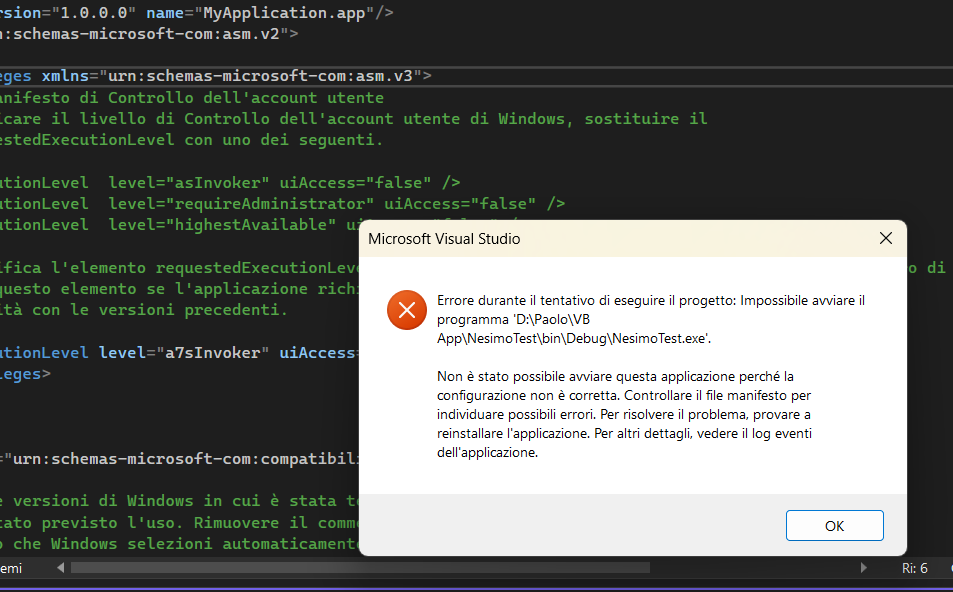Click the 'Ri: 6' line indicator
The width and height of the screenshot is (953, 592).
click(915, 568)
